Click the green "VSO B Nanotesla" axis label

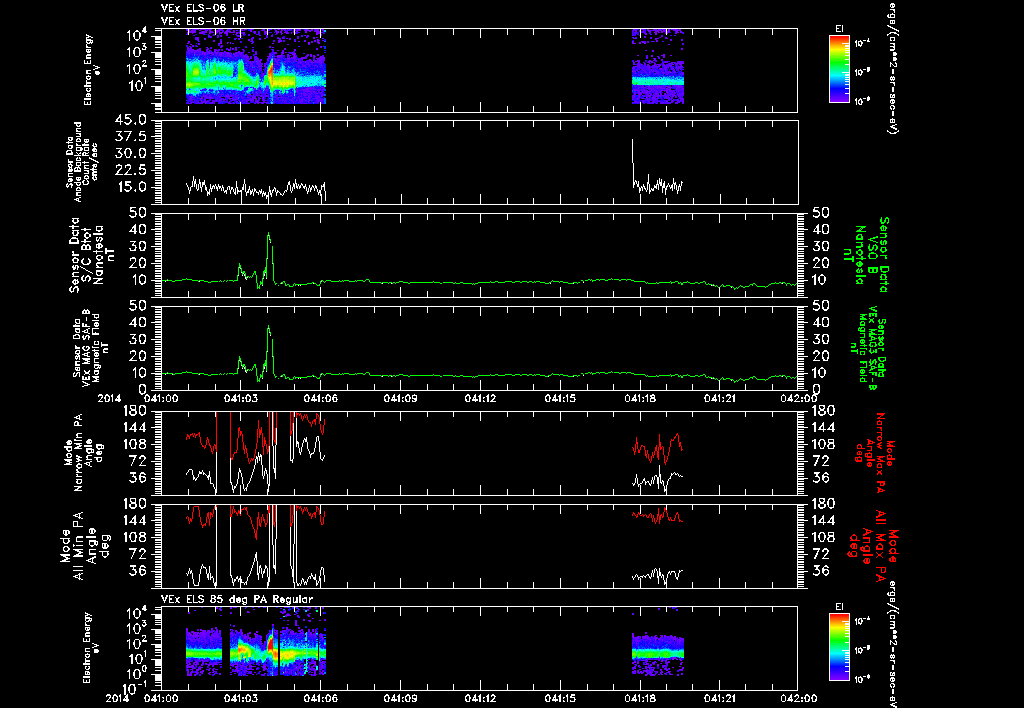[x=864, y=255]
